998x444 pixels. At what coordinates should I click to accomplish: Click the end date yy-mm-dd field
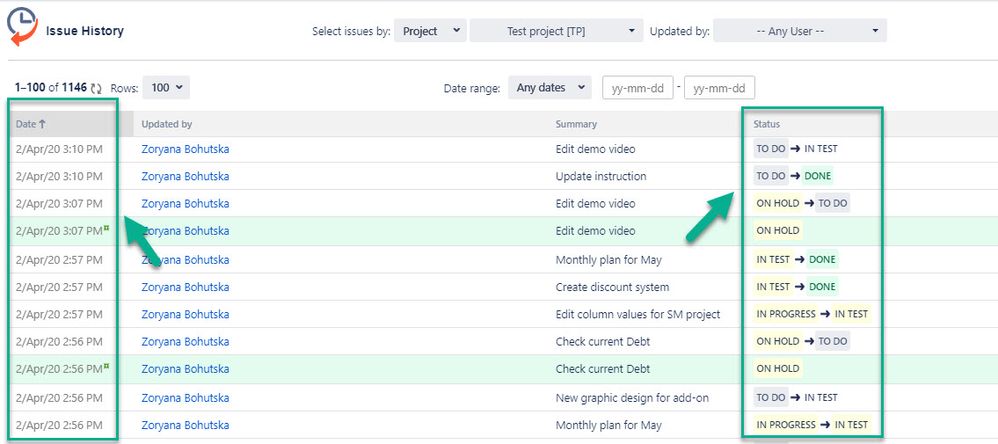click(x=719, y=88)
